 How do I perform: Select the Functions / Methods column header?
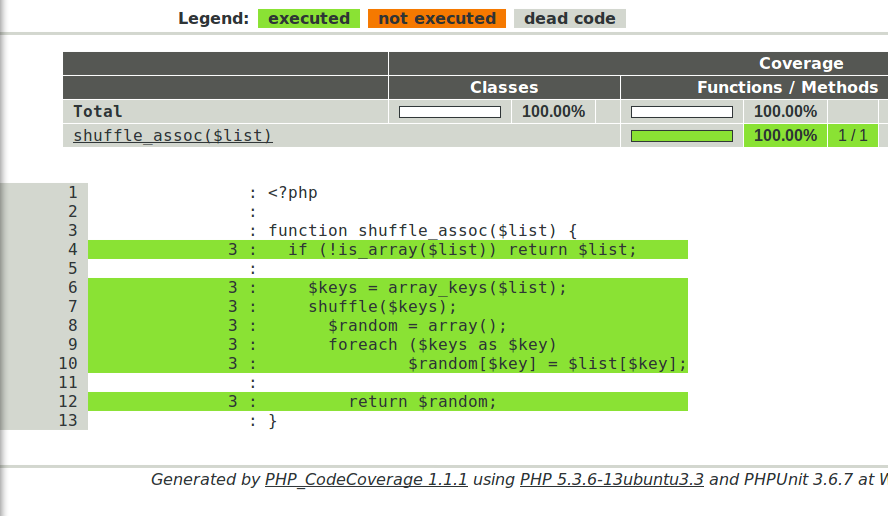tap(787, 87)
